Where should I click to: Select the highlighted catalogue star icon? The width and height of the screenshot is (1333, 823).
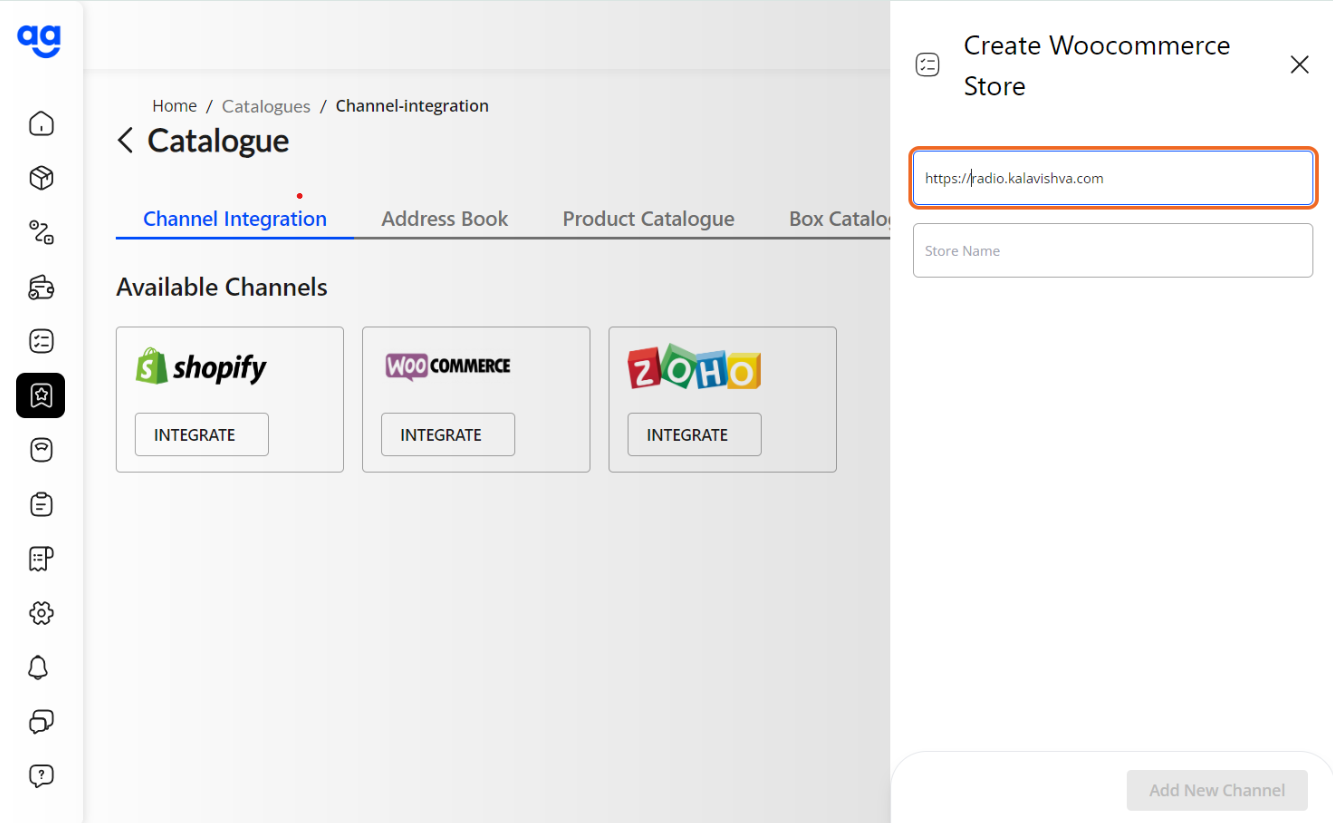point(41,396)
